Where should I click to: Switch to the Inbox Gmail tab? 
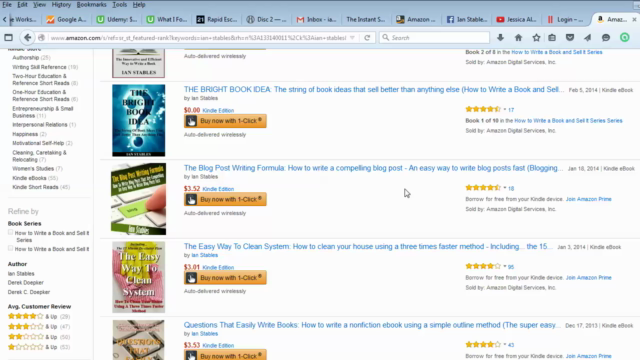point(317,19)
